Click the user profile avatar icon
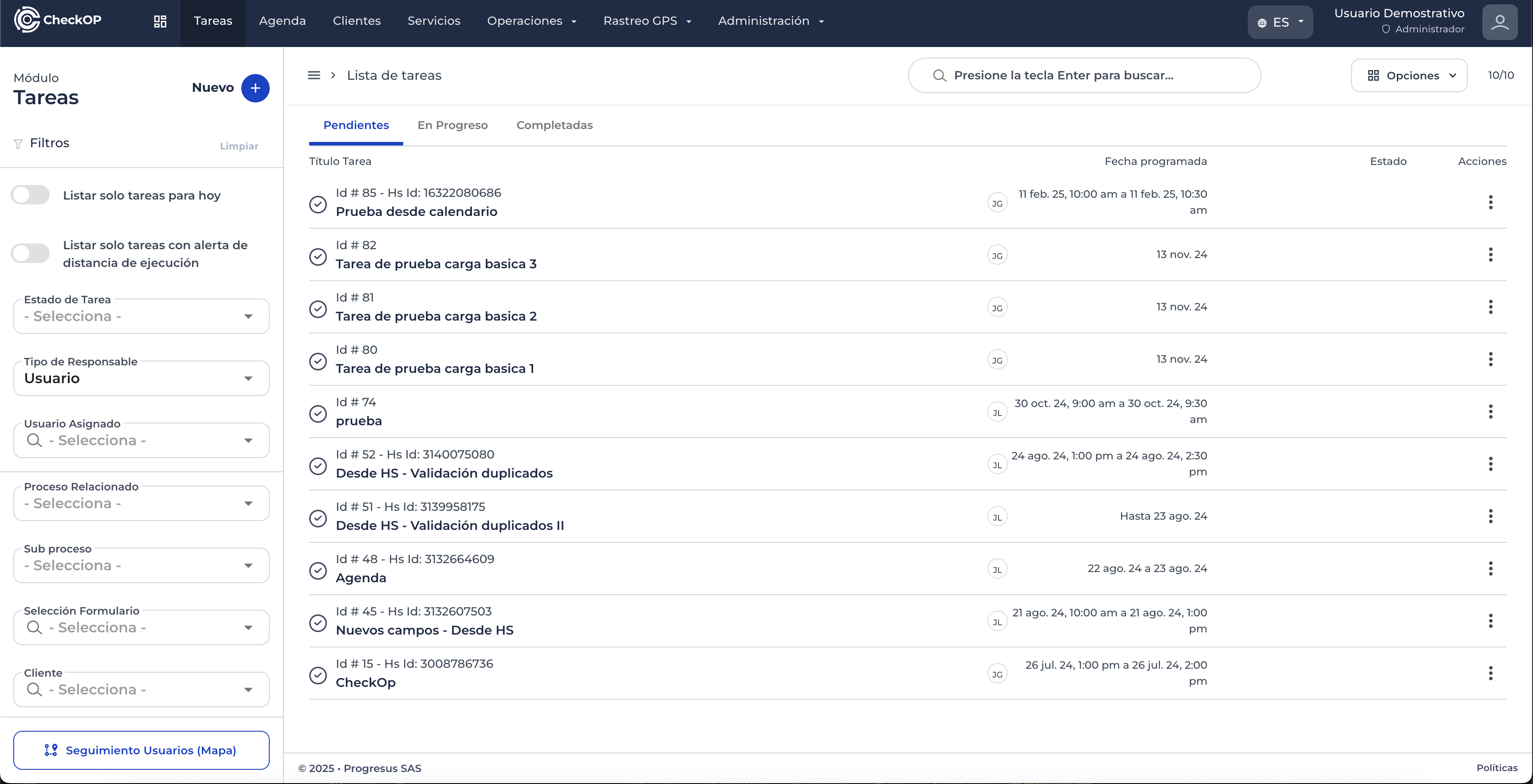1533x784 pixels. [x=1499, y=22]
